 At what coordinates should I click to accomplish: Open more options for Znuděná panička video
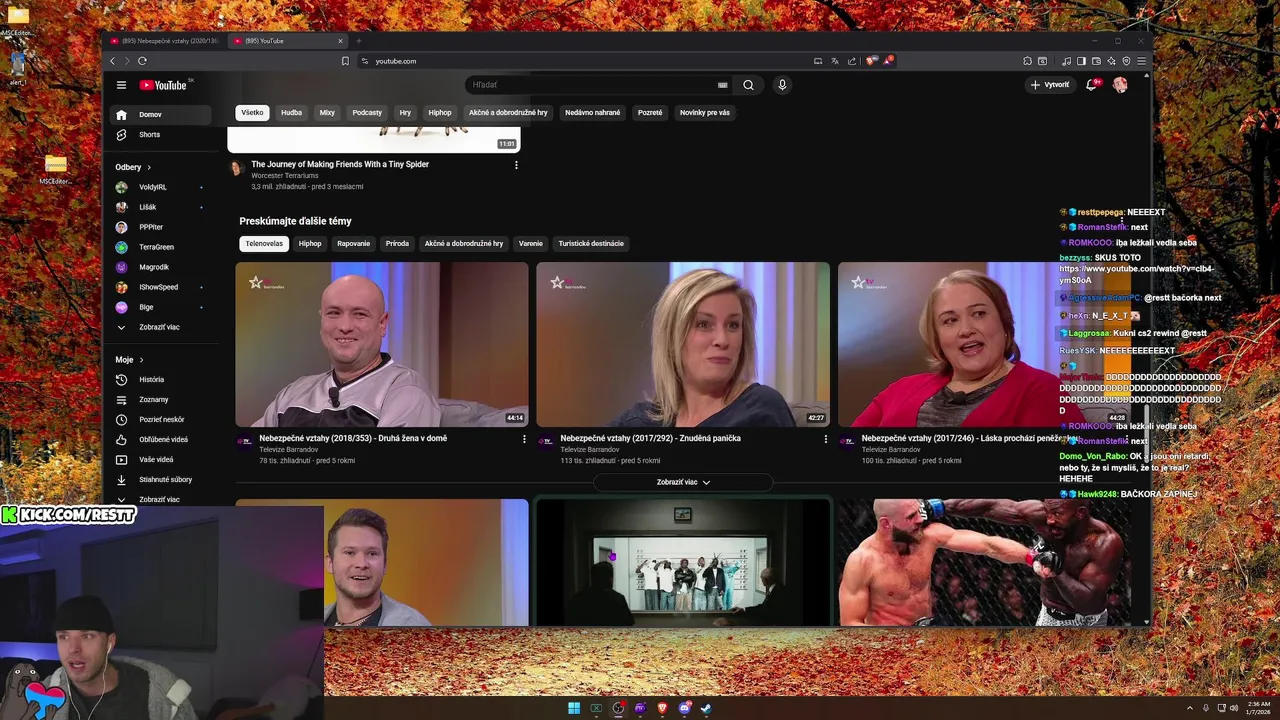825,439
